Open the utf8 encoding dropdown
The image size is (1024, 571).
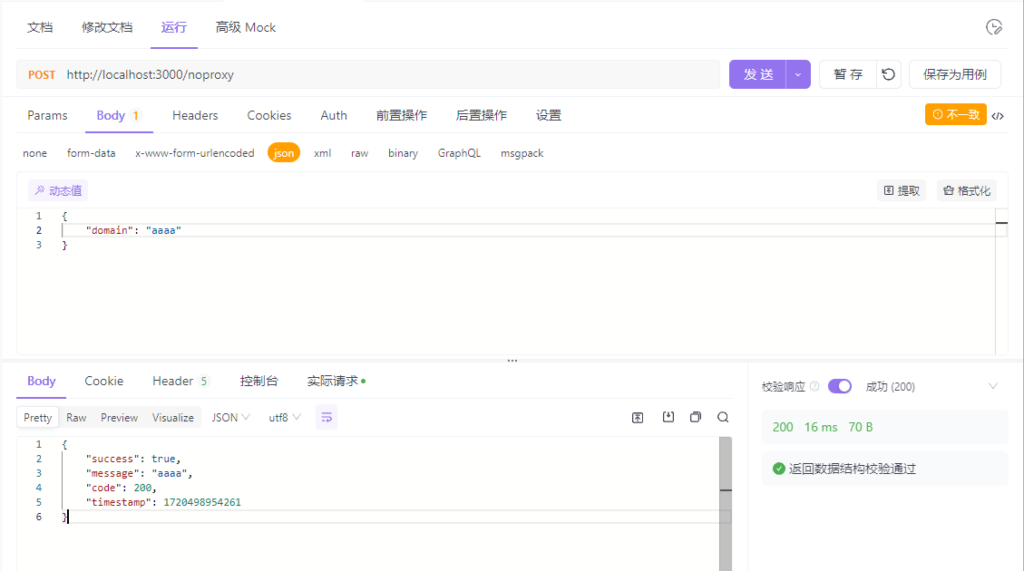tap(285, 418)
